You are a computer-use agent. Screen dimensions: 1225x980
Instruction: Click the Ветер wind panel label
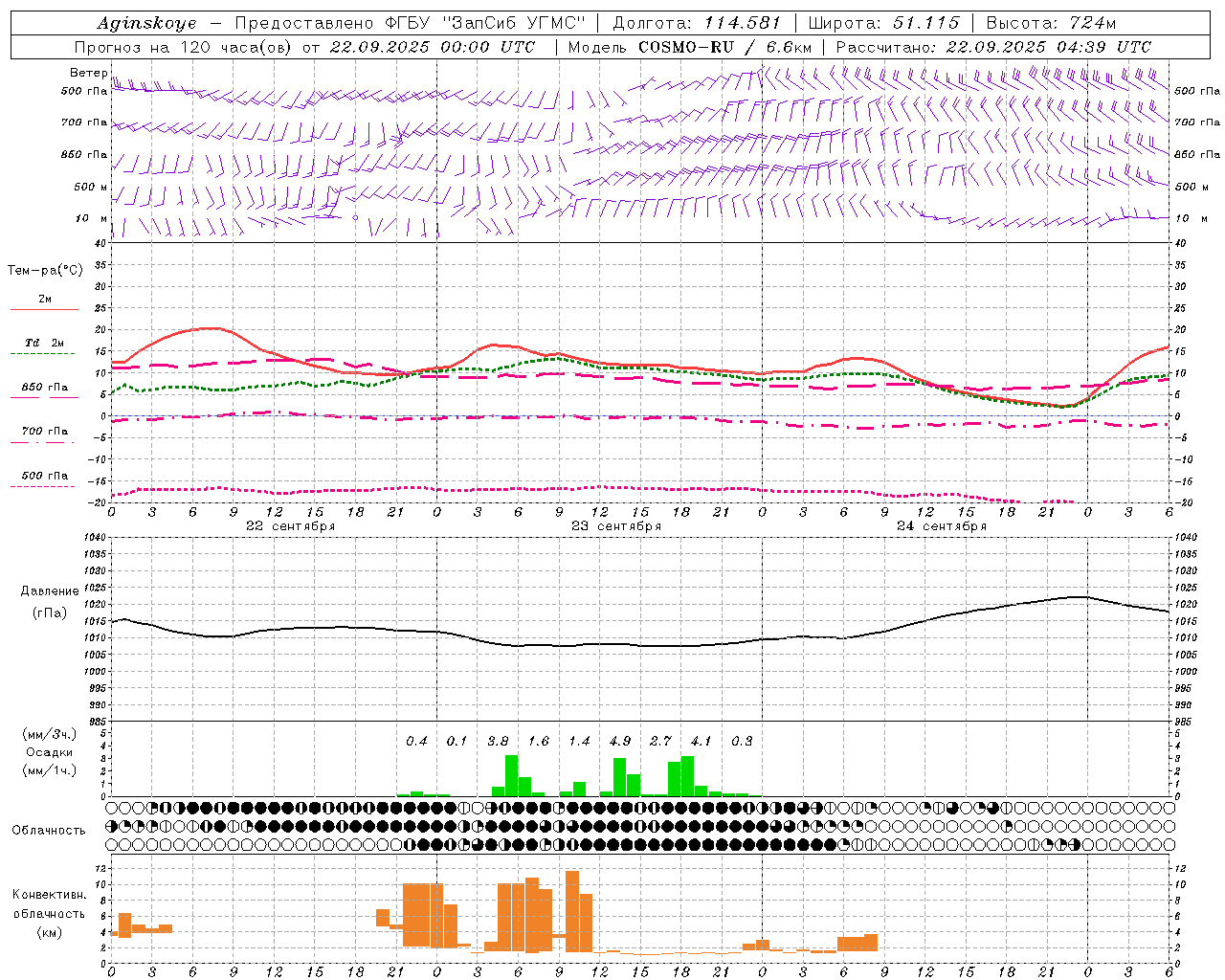coord(88,73)
